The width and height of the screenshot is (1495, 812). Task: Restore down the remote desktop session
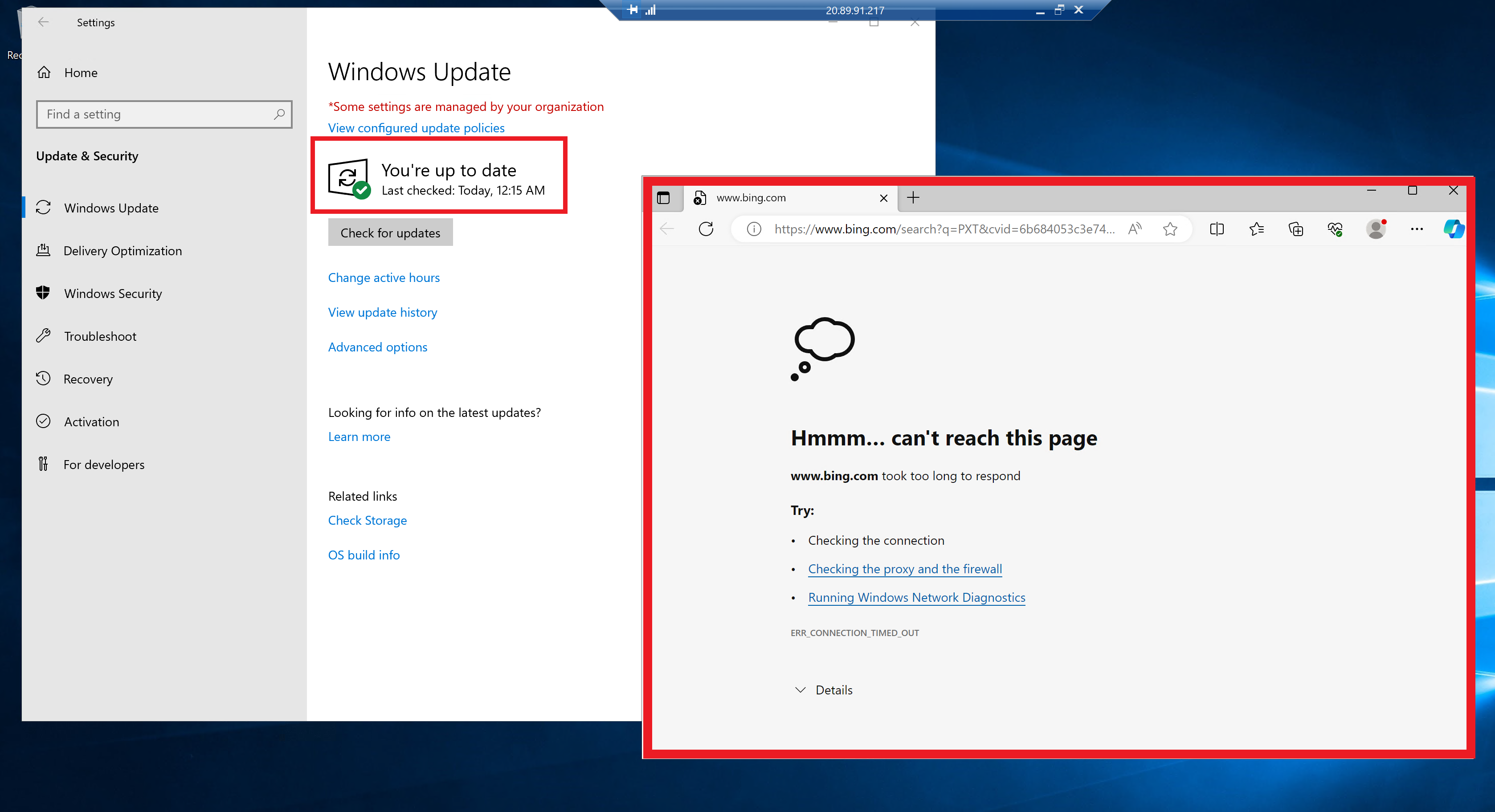point(1059,10)
